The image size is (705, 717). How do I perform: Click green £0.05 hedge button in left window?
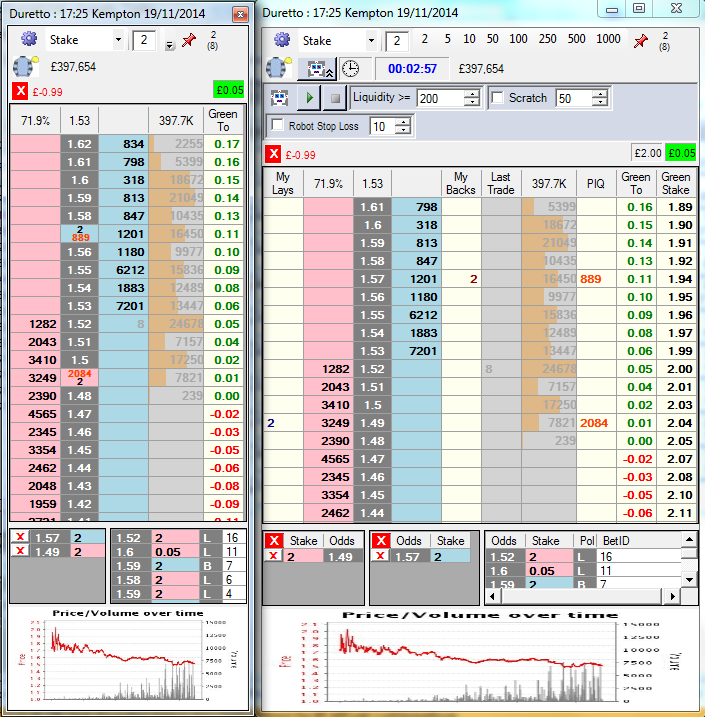click(229, 90)
